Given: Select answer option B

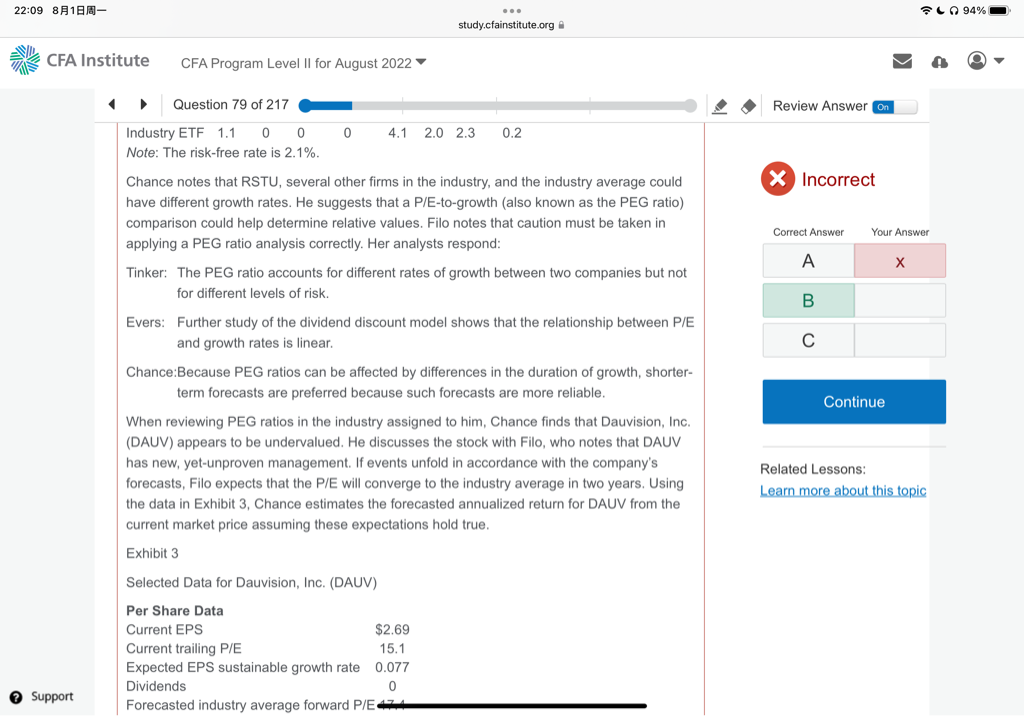Looking at the screenshot, I should click(808, 301).
